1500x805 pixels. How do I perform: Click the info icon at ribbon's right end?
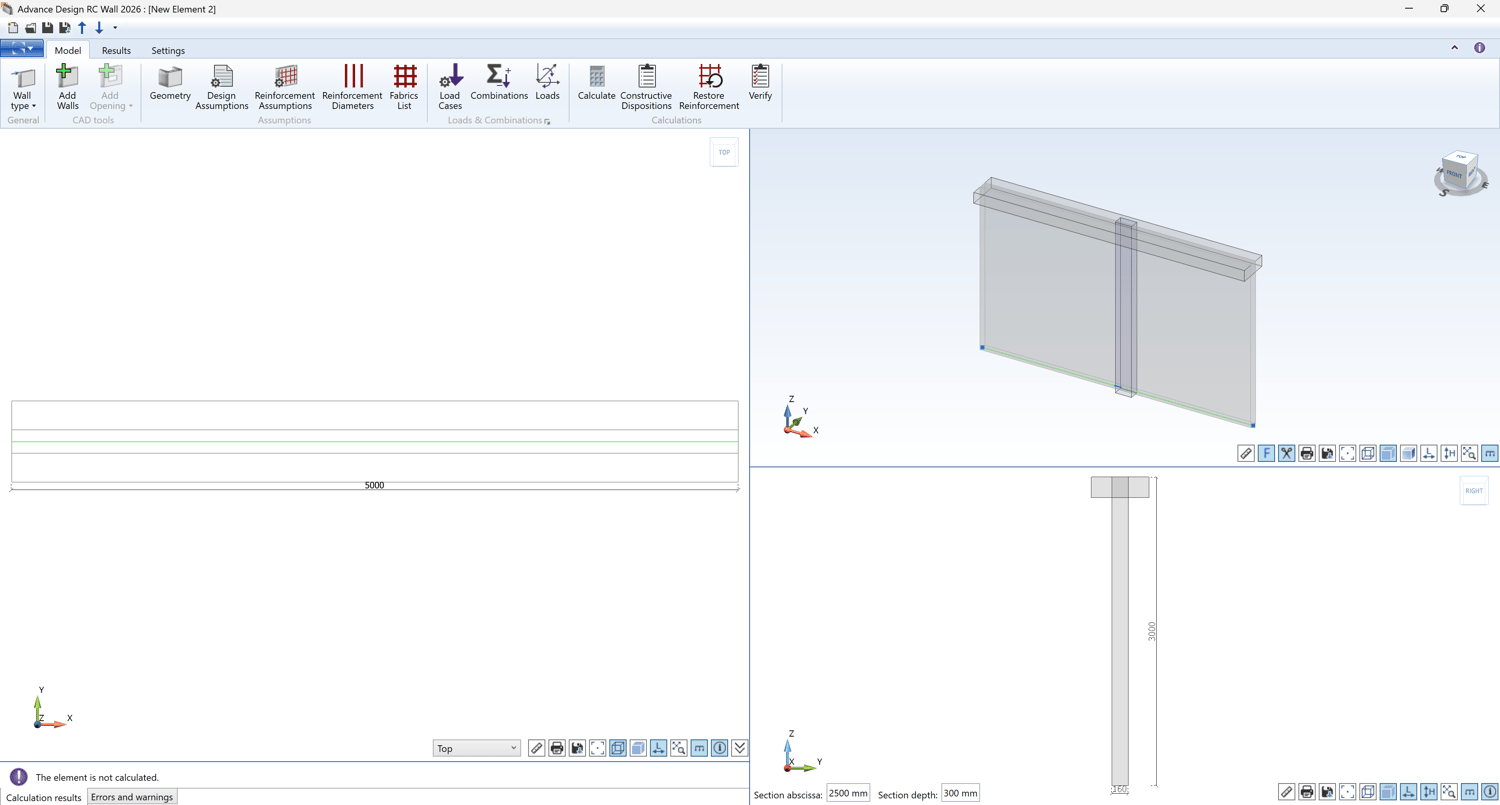click(1479, 48)
